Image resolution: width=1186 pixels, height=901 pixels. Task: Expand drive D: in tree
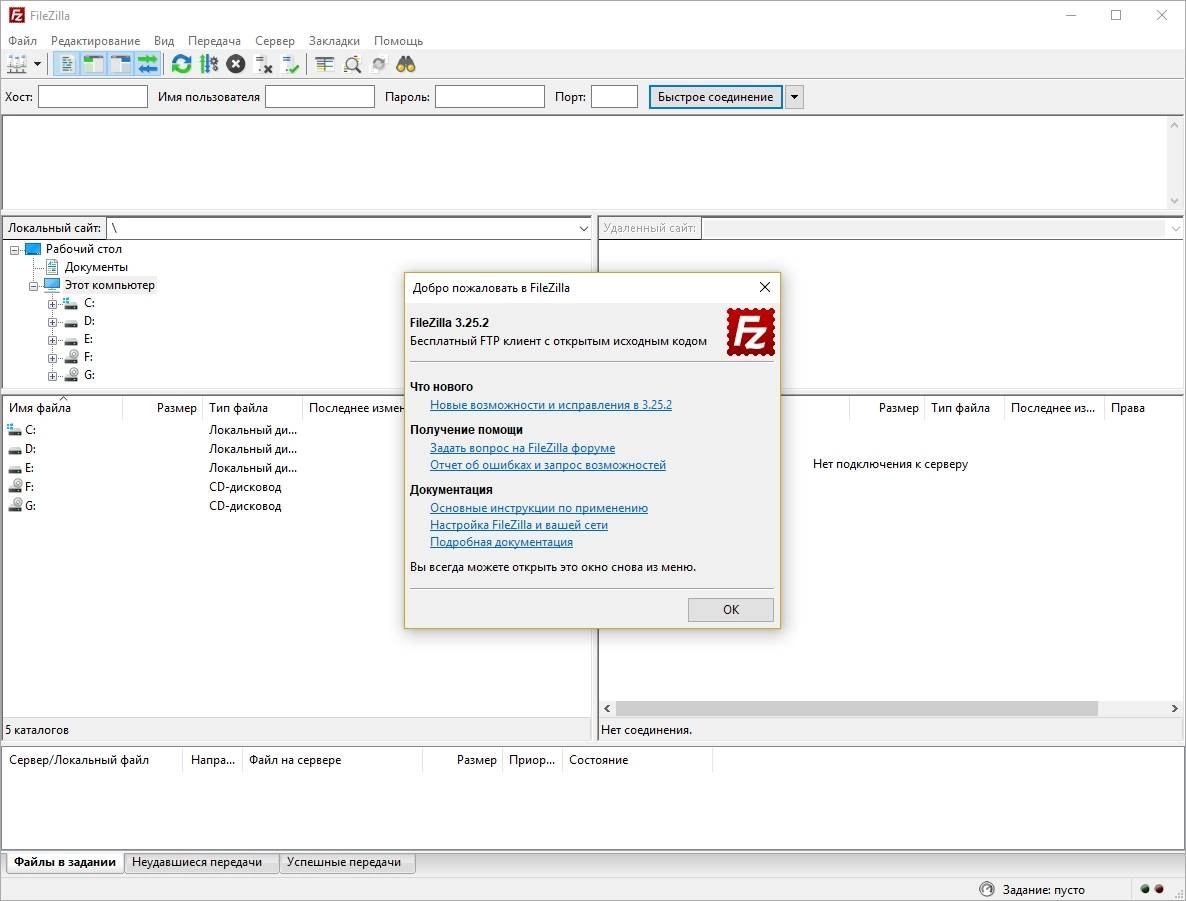(x=52, y=322)
